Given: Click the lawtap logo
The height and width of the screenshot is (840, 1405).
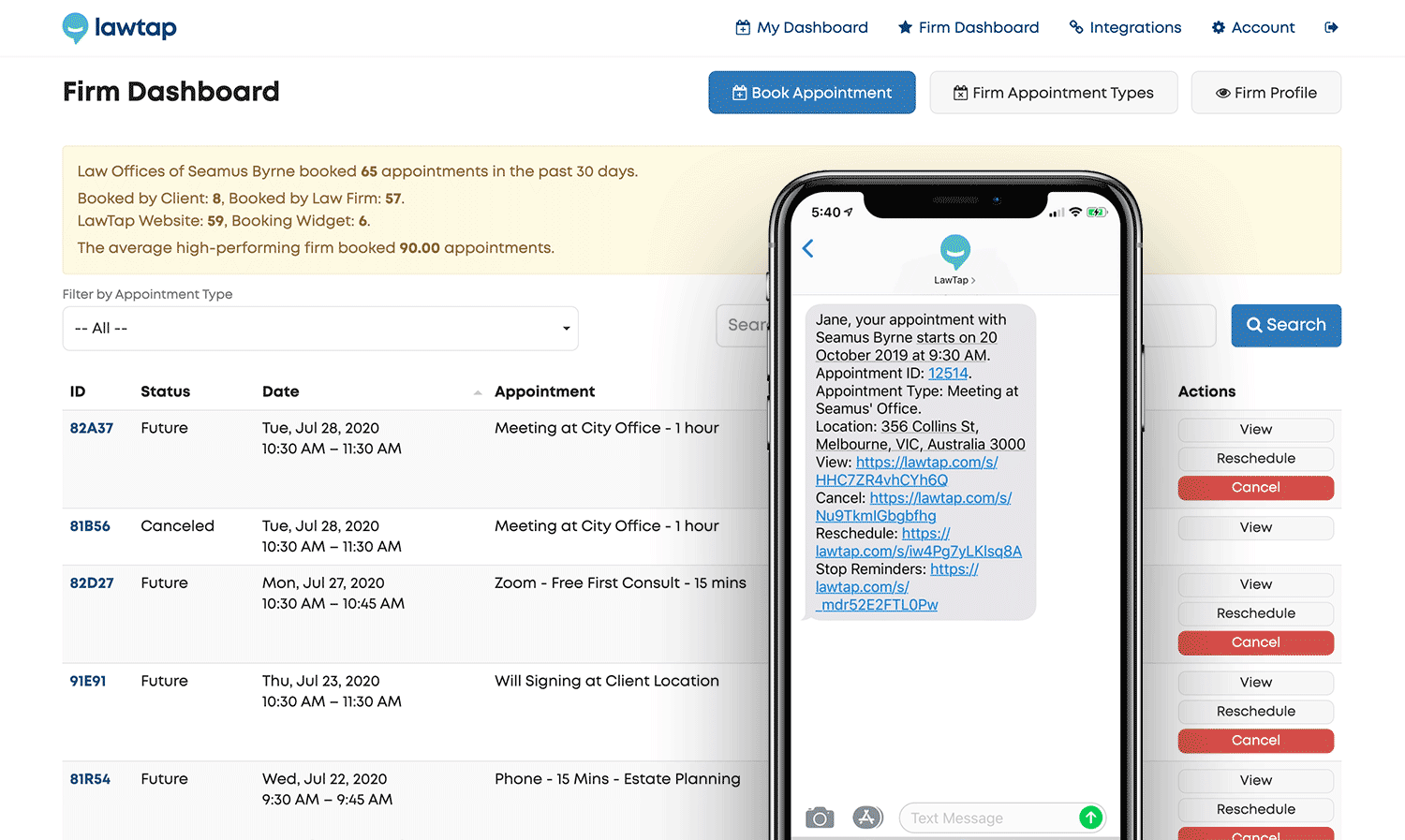Looking at the screenshot, I should tap(119, 28).
